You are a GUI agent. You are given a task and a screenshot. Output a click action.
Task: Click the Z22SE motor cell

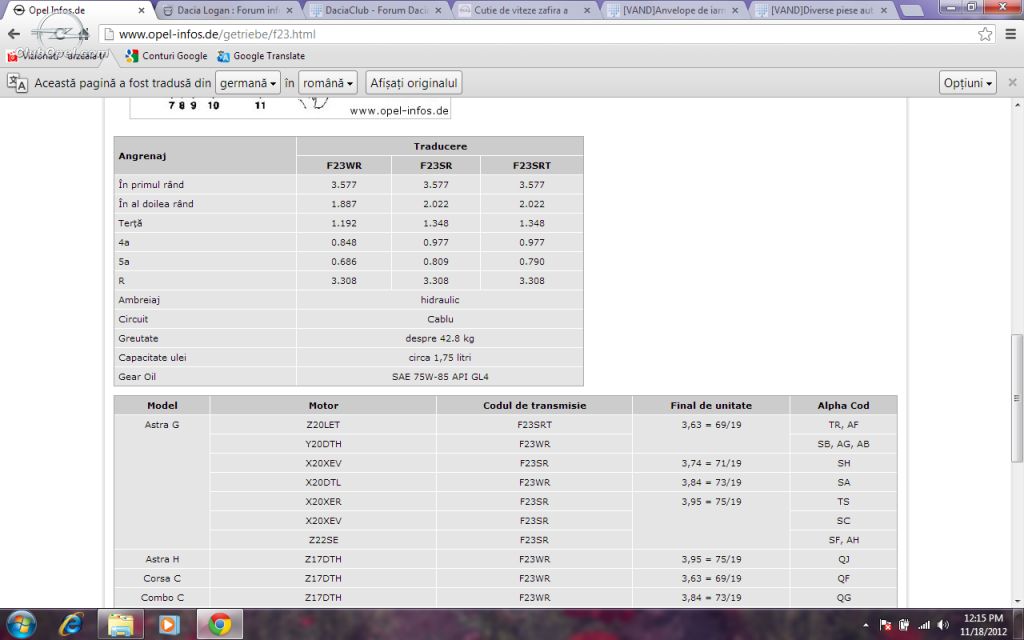point(323,540)
